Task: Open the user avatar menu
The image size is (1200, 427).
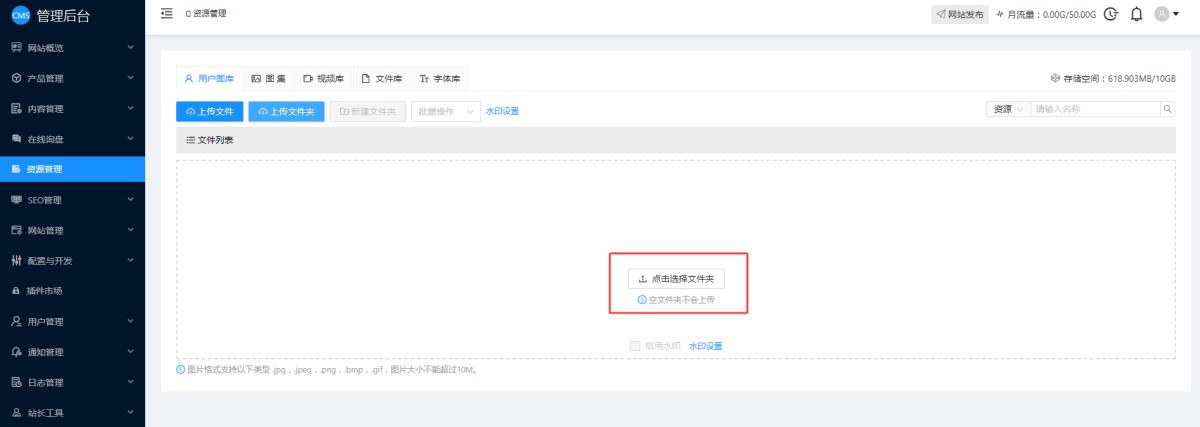Action: click(1167, 14)
